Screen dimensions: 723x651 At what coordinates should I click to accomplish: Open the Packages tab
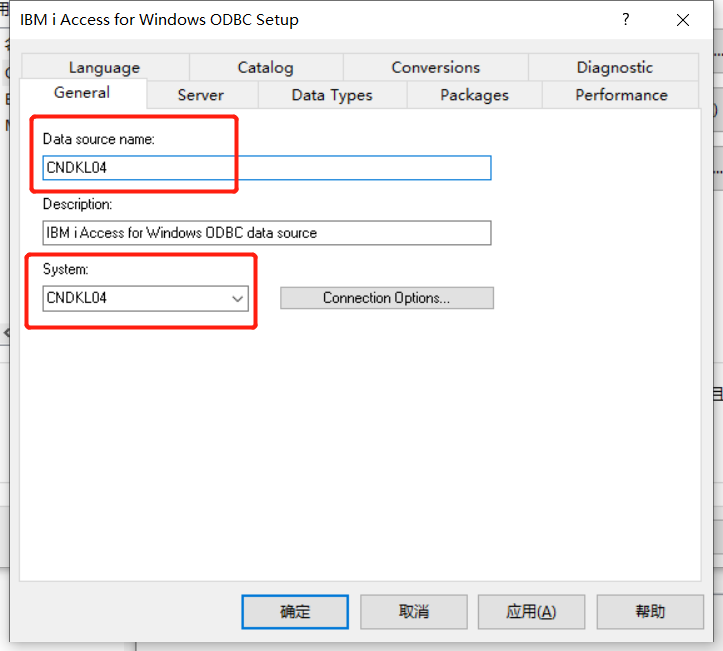point(474,95)
